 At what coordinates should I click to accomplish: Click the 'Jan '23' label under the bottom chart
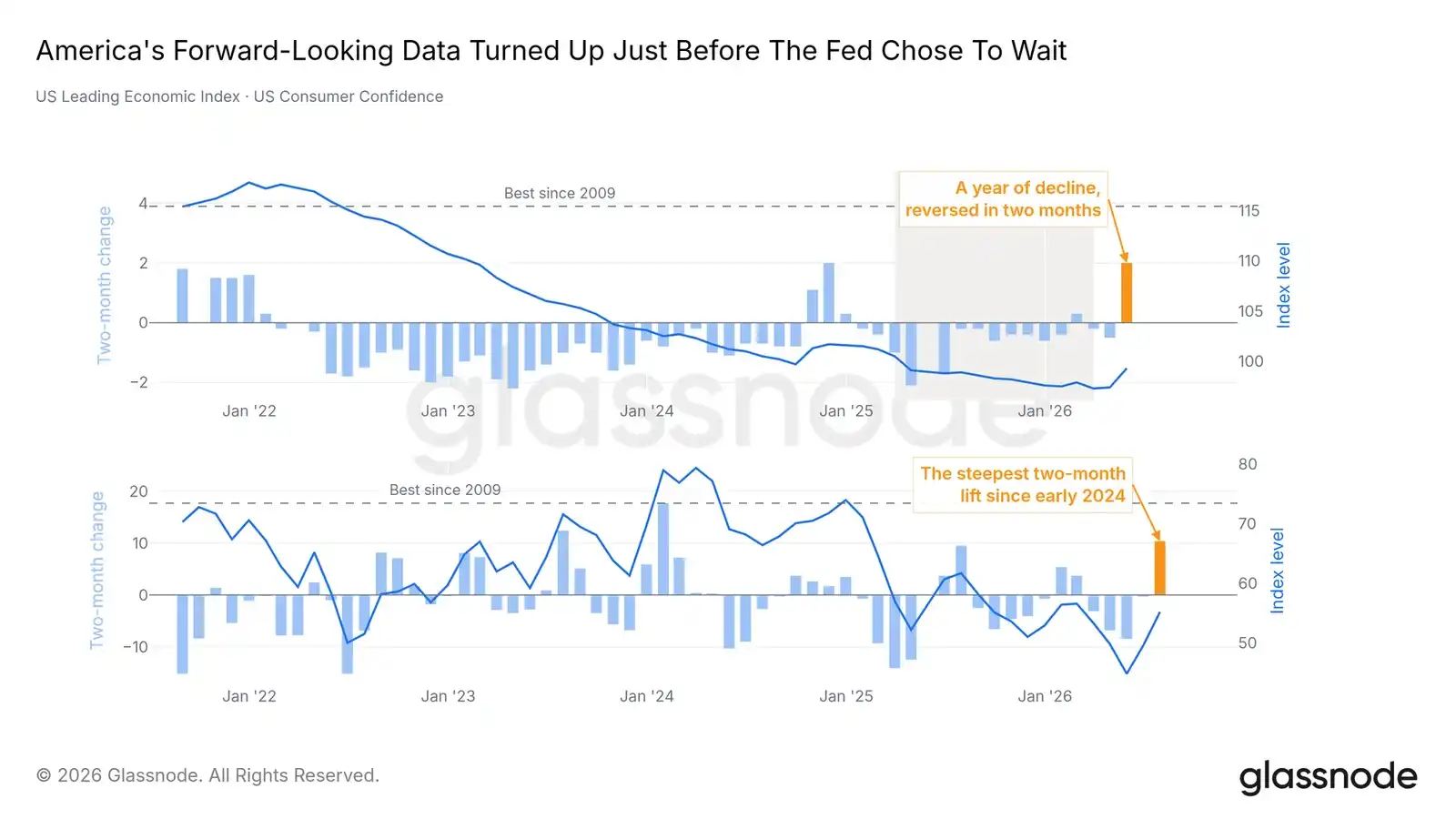[448, 696]
